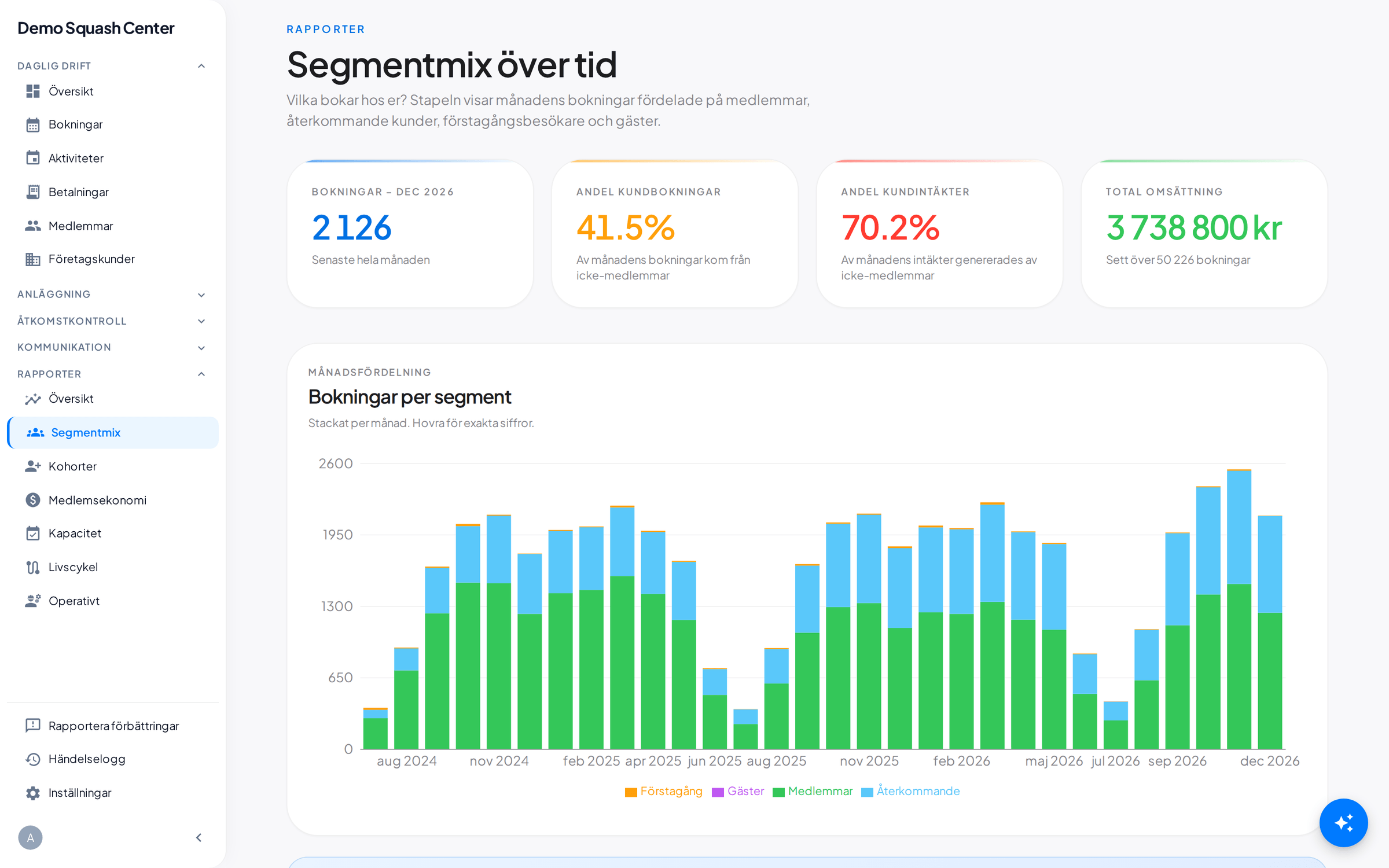Click the Aktiviteter calendar icon
1389x868 pixels.
(33, 158)
